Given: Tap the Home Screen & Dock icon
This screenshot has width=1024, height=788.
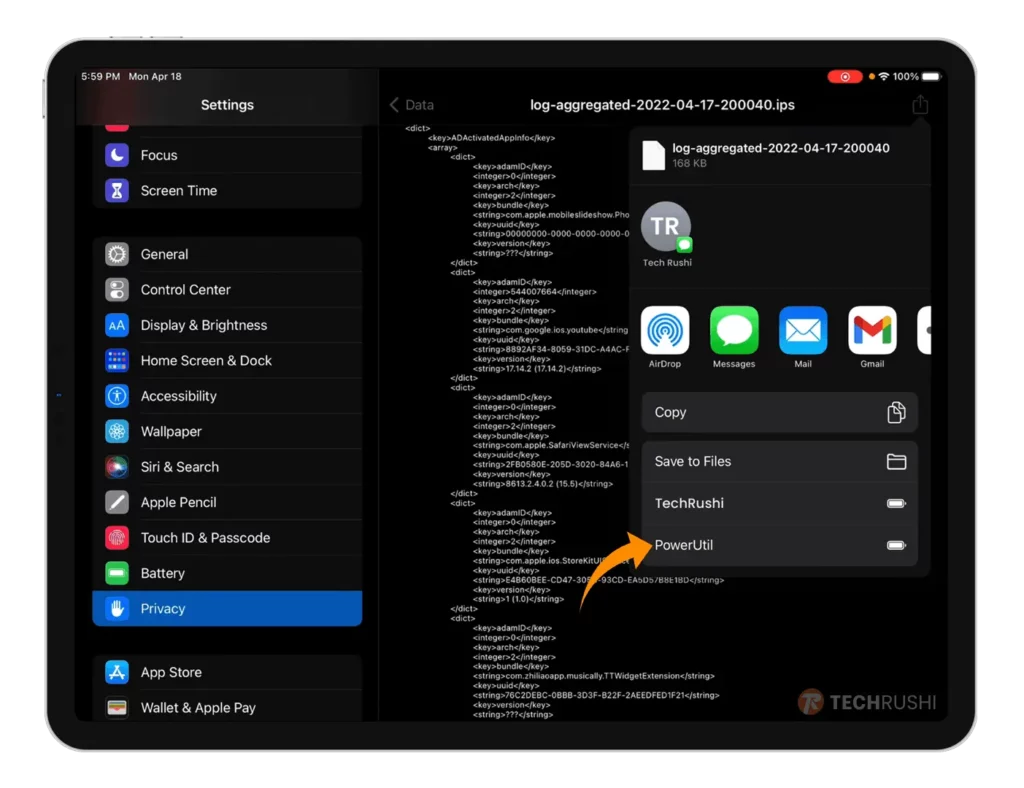Looking at the screenshot, I should (x=117, y=360).
